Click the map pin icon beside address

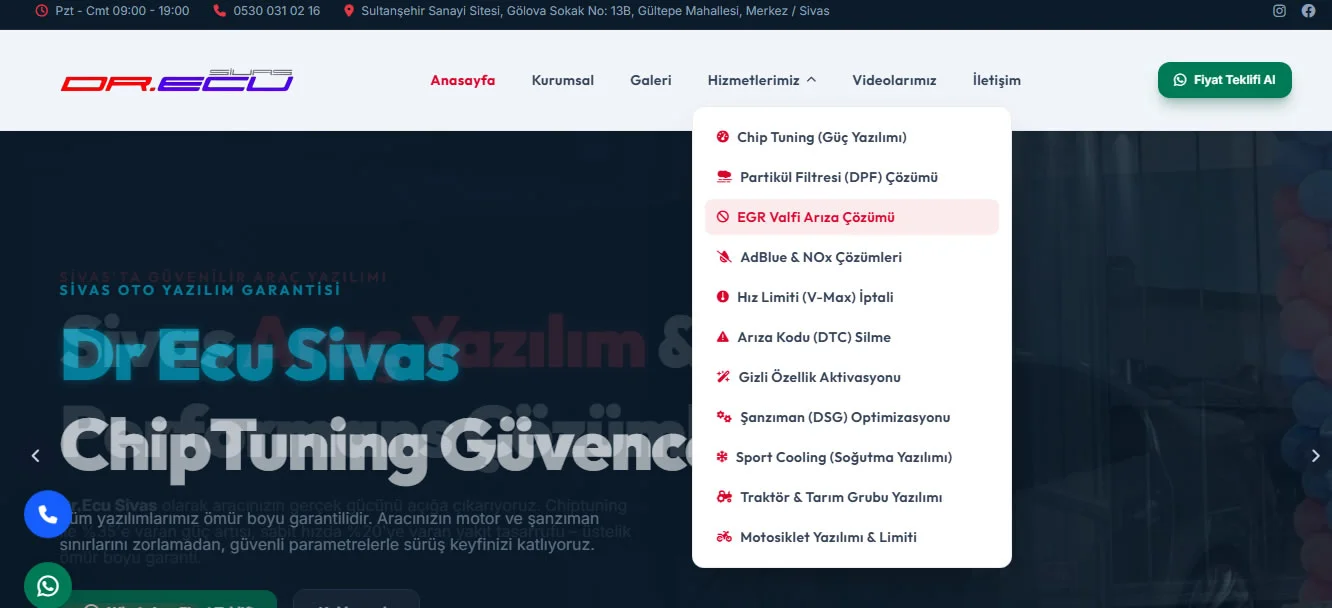(349, 11)
